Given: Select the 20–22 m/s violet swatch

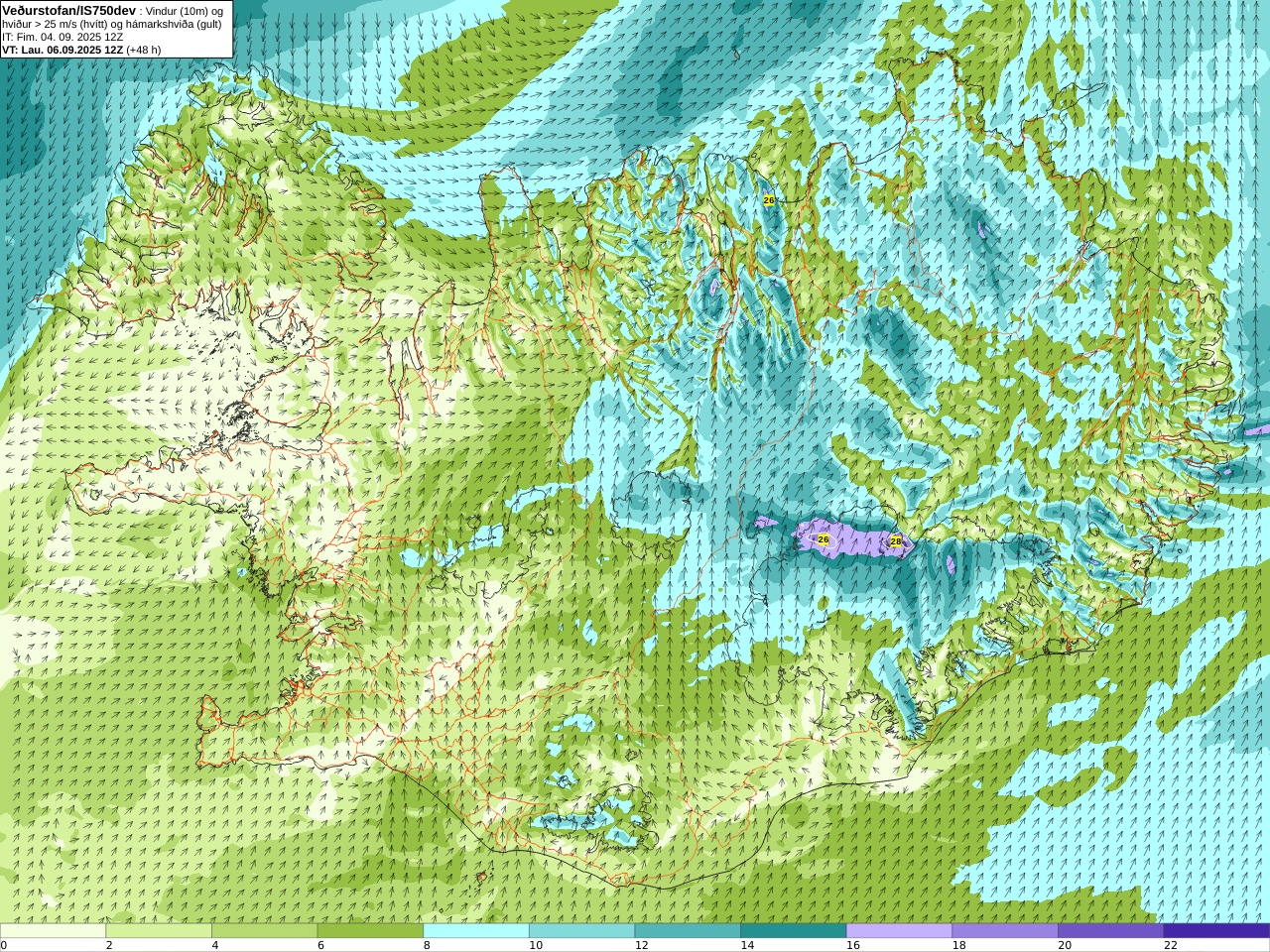Looking at the screenshot, I should 1111,931.
